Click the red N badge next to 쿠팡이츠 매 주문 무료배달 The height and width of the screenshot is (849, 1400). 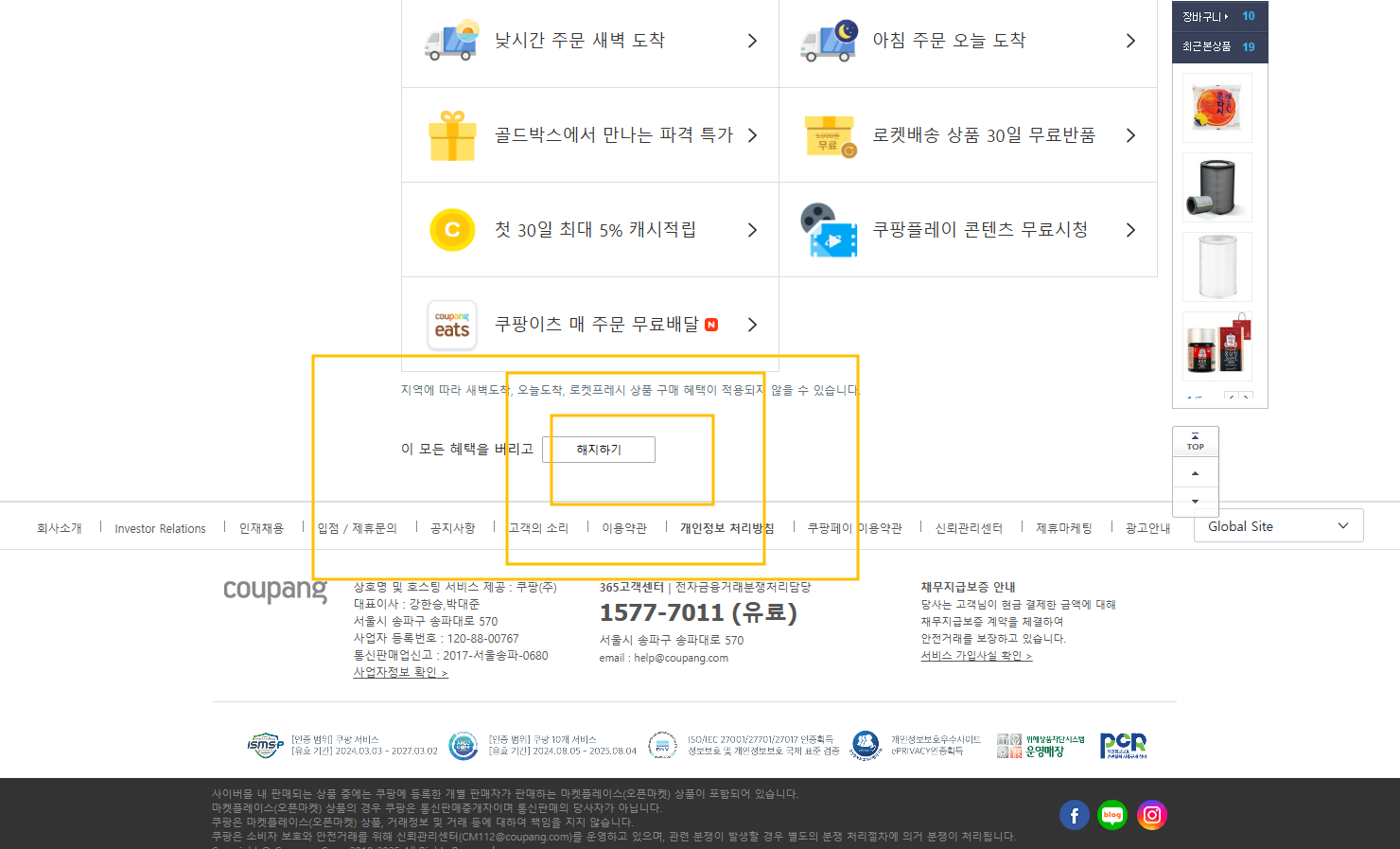coord(711,325)
